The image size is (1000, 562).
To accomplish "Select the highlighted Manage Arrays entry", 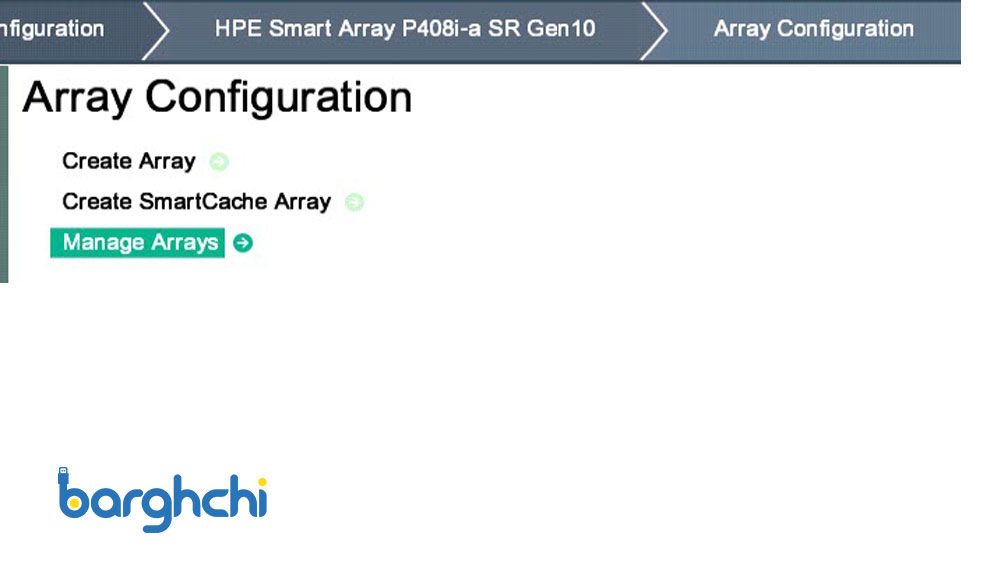I will coord(139,243).
